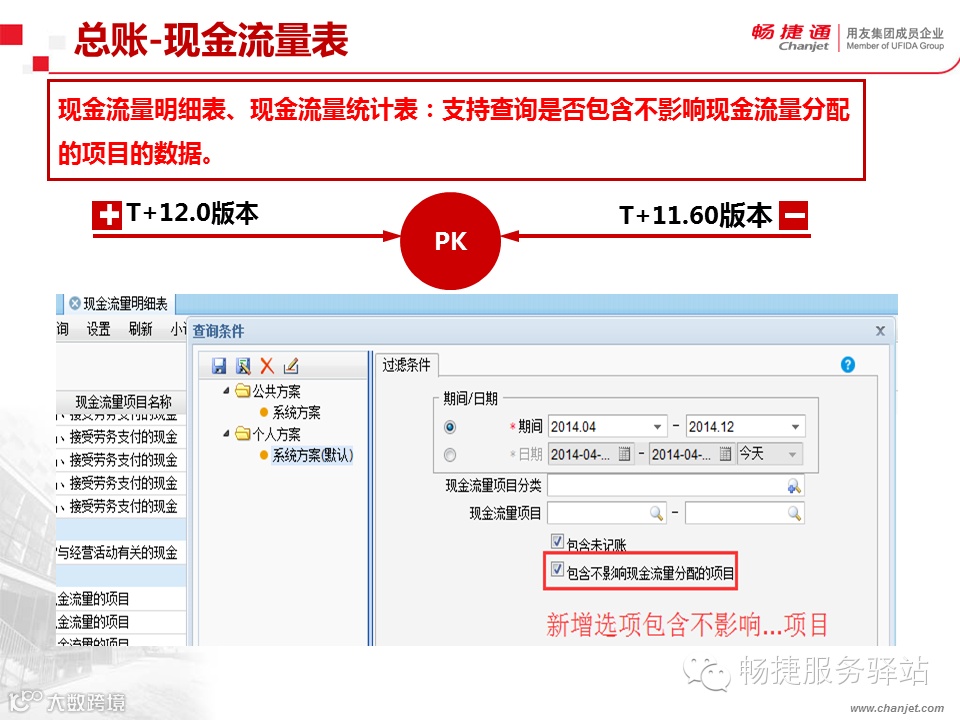The width and height of the screenshot is (960, 720).
Task: Switch to the 过滤条件 tab
Action: click(407, 365)
